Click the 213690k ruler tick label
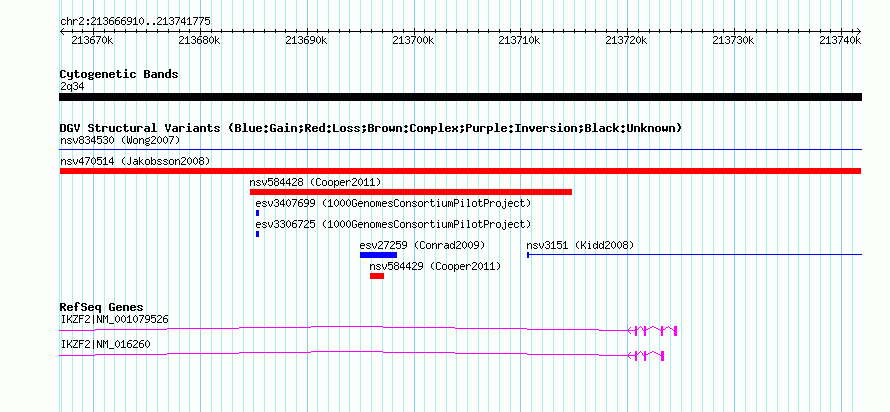 tap(306, 40)
